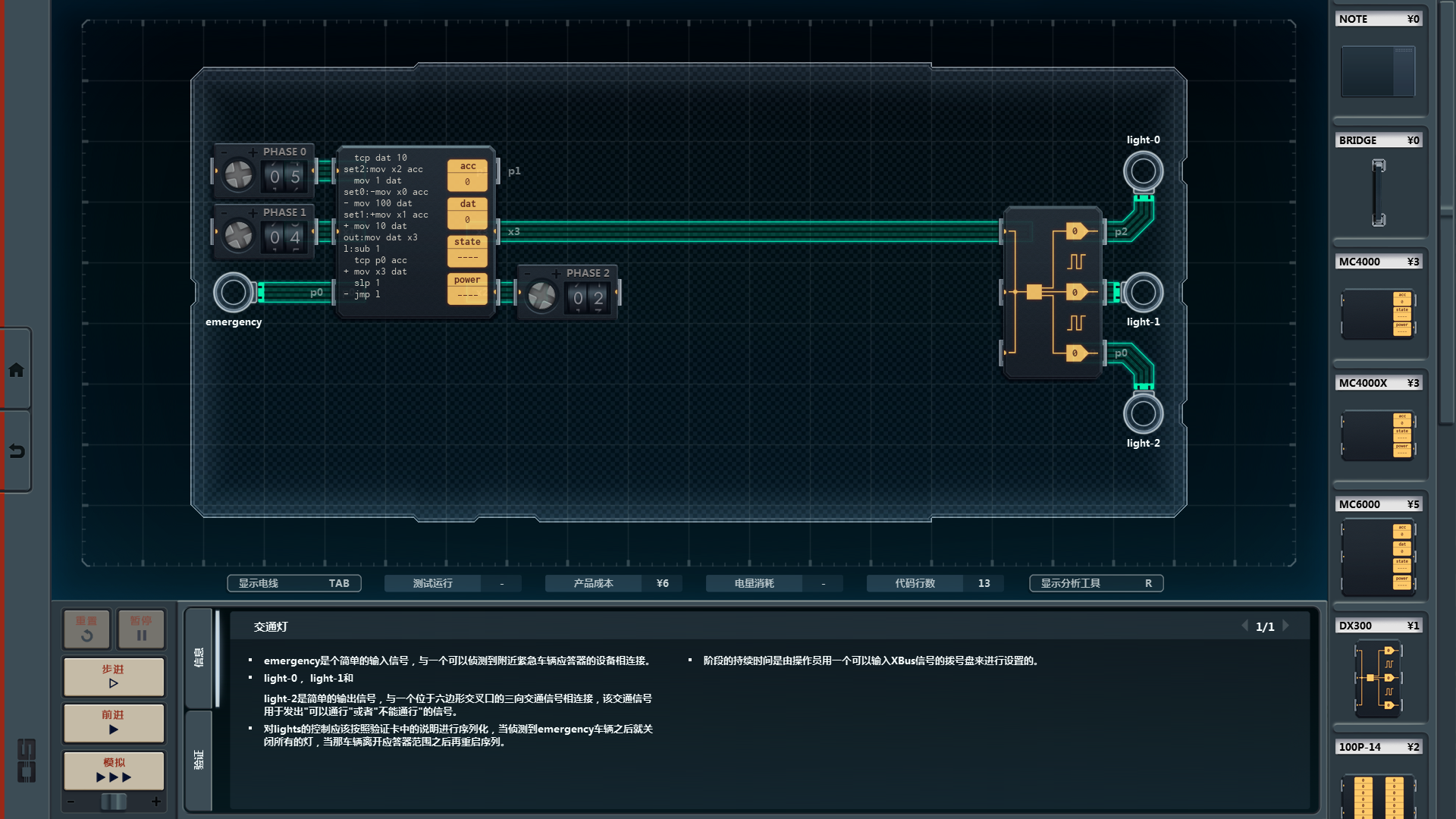
Task: Click the home icon on left sidebar
Action: point(16,370)
